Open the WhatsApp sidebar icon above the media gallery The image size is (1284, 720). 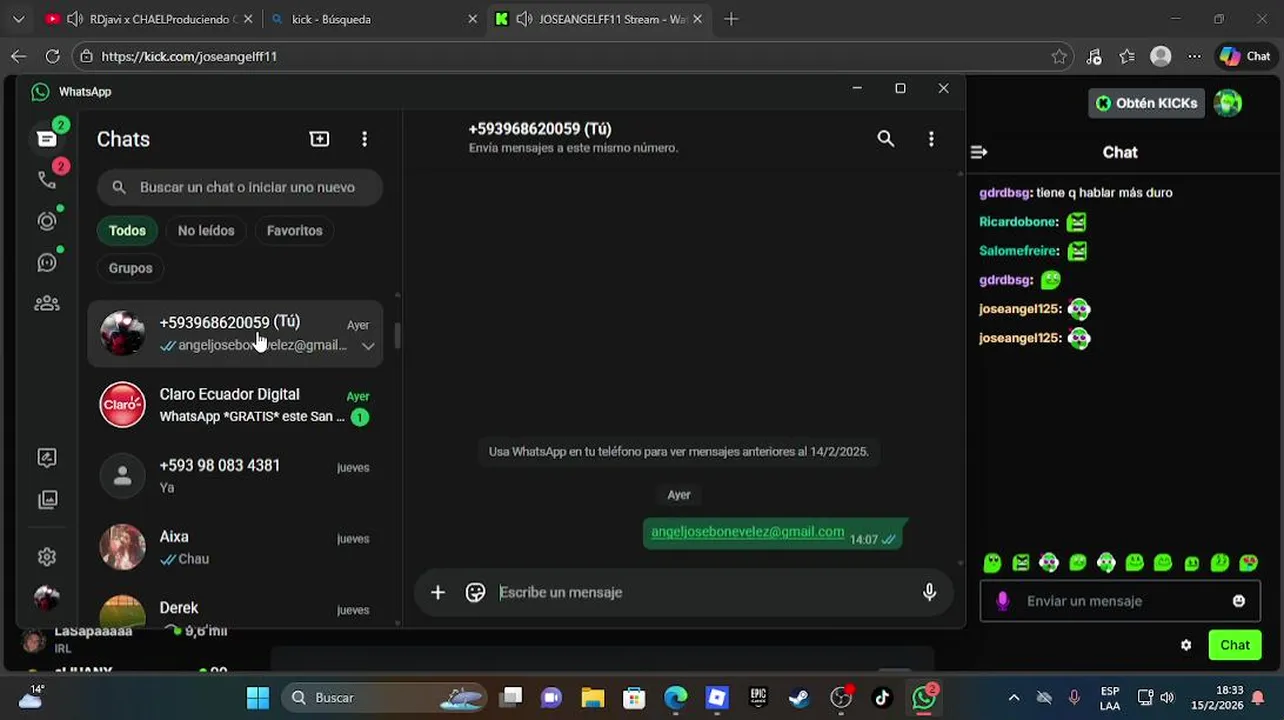pyautogui.click(x=47, y=458)
